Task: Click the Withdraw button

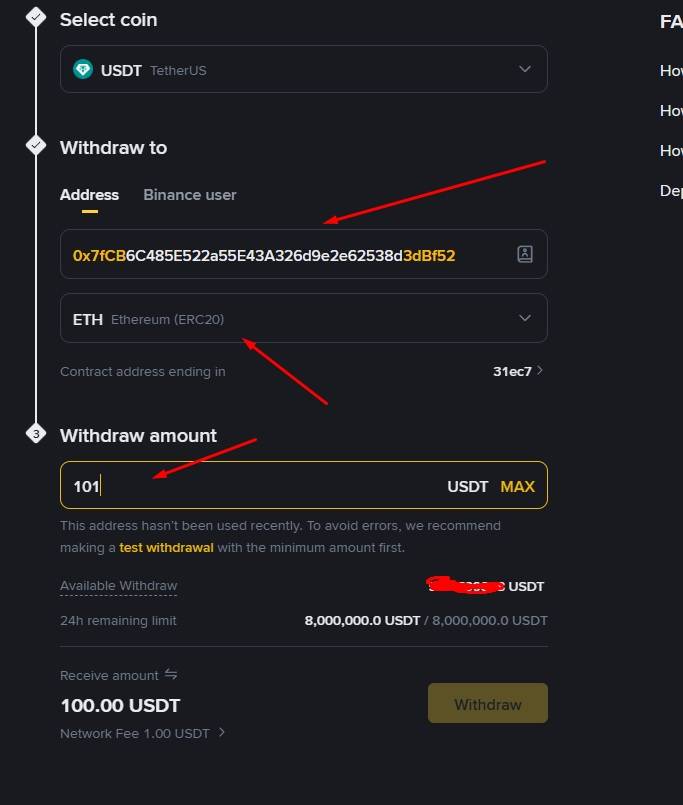Action: click(x=487, y=704)
